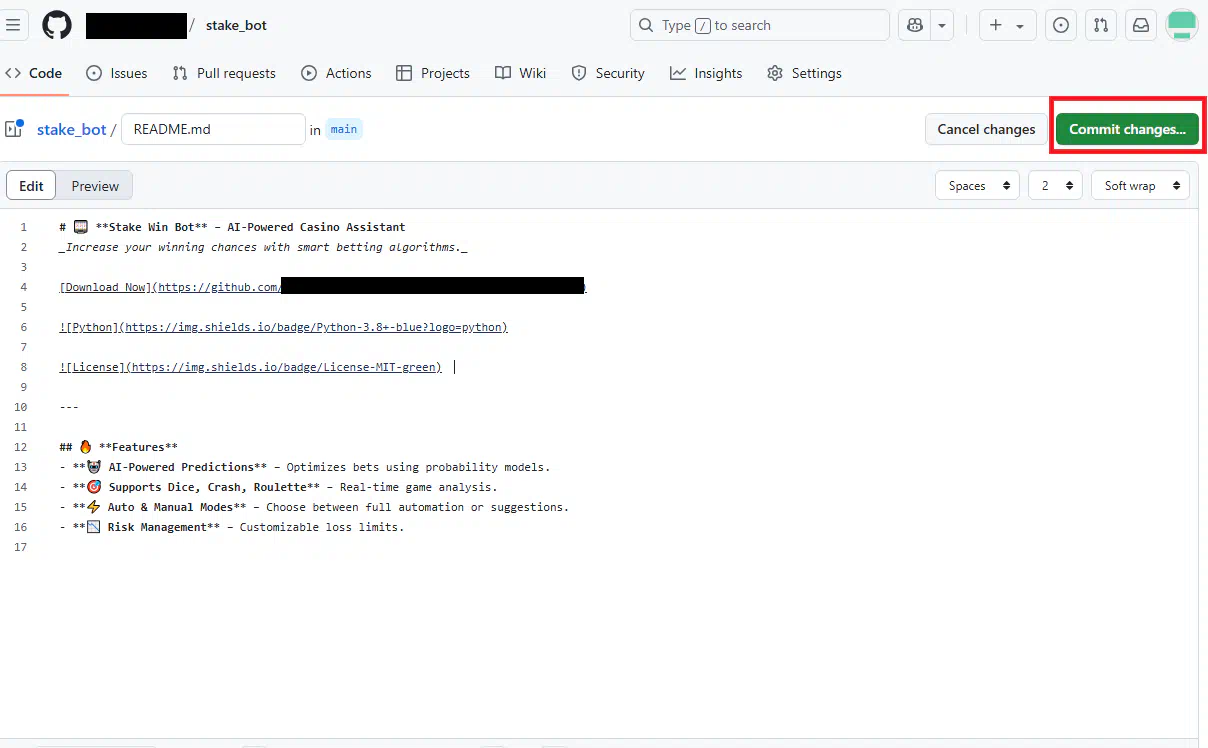The image size is (1208, 748).
Task: Click the Supports Dice, Crash, Roulette line
Action: pos(279,487)
